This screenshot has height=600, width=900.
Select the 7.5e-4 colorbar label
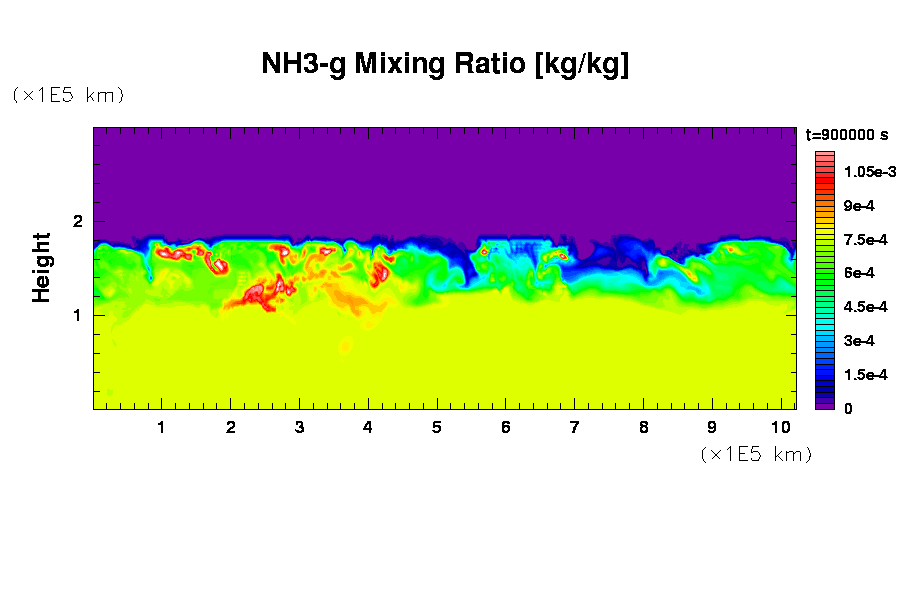(865, 240)
